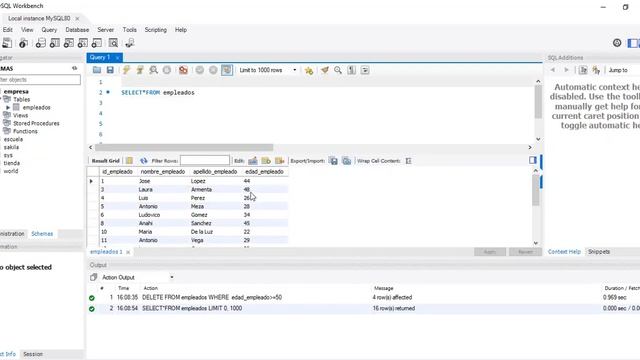This screenshot has height=360, width=640.
Task: Execute the statement under cursor icon
Action: 140,70
